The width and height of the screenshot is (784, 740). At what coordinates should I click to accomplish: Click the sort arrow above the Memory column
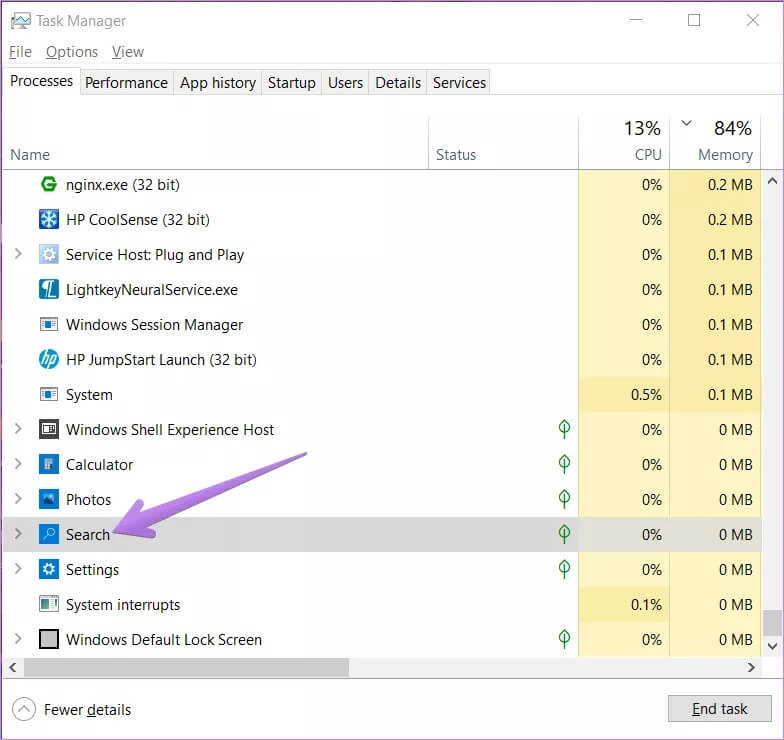(x=686, y=123)
